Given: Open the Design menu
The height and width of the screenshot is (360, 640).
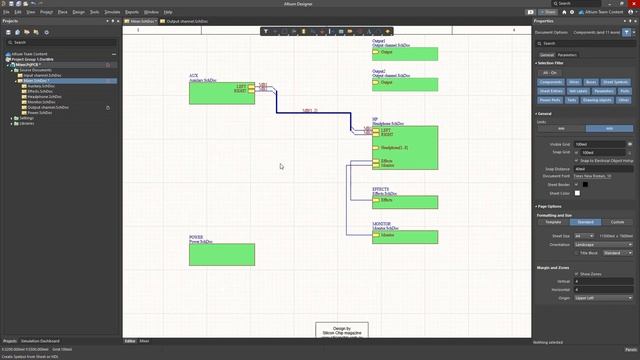Looking at the screenshot, I should pyautogui.click(x=78, y=12).
